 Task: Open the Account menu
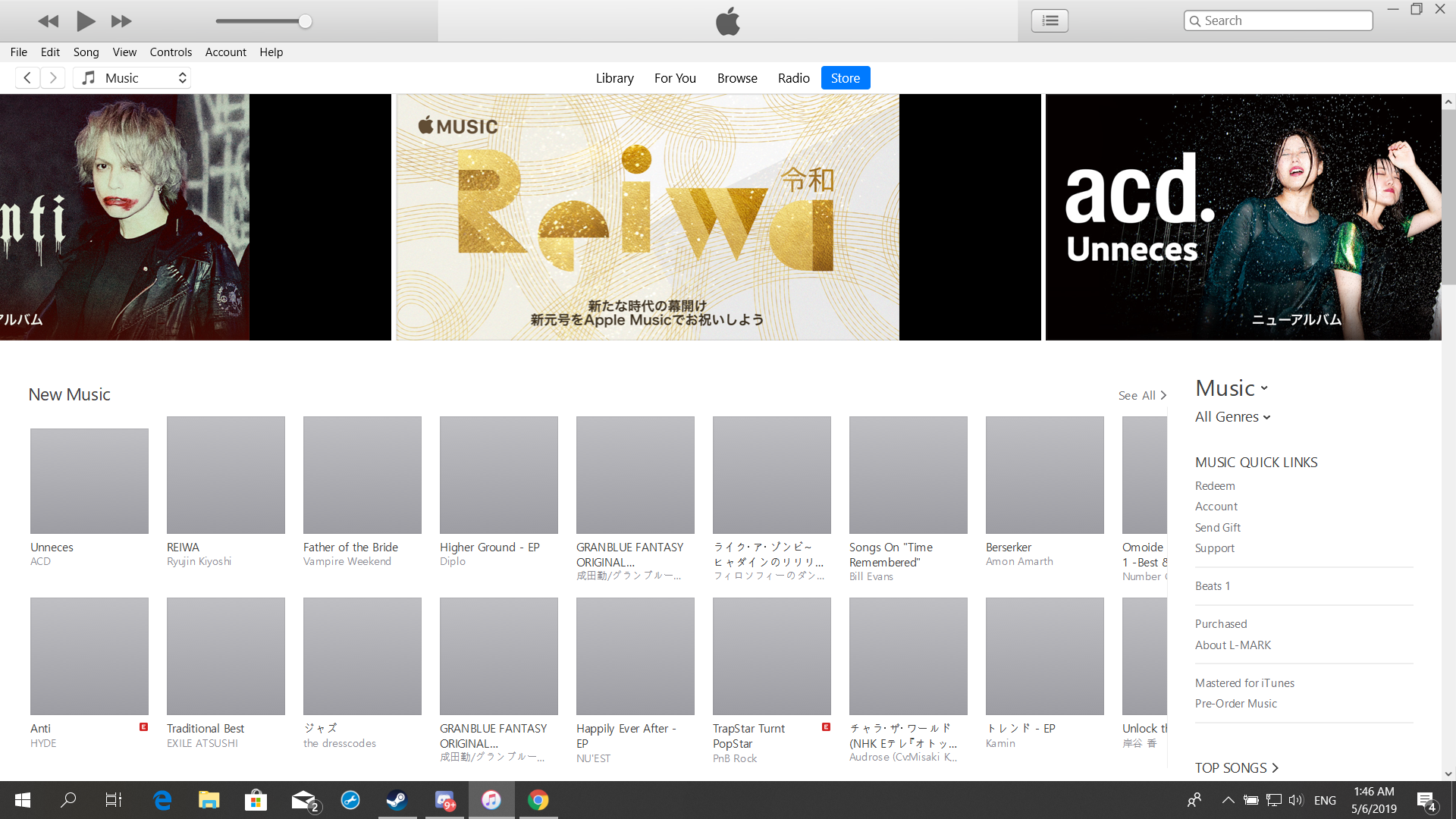[x=225, y=52]
